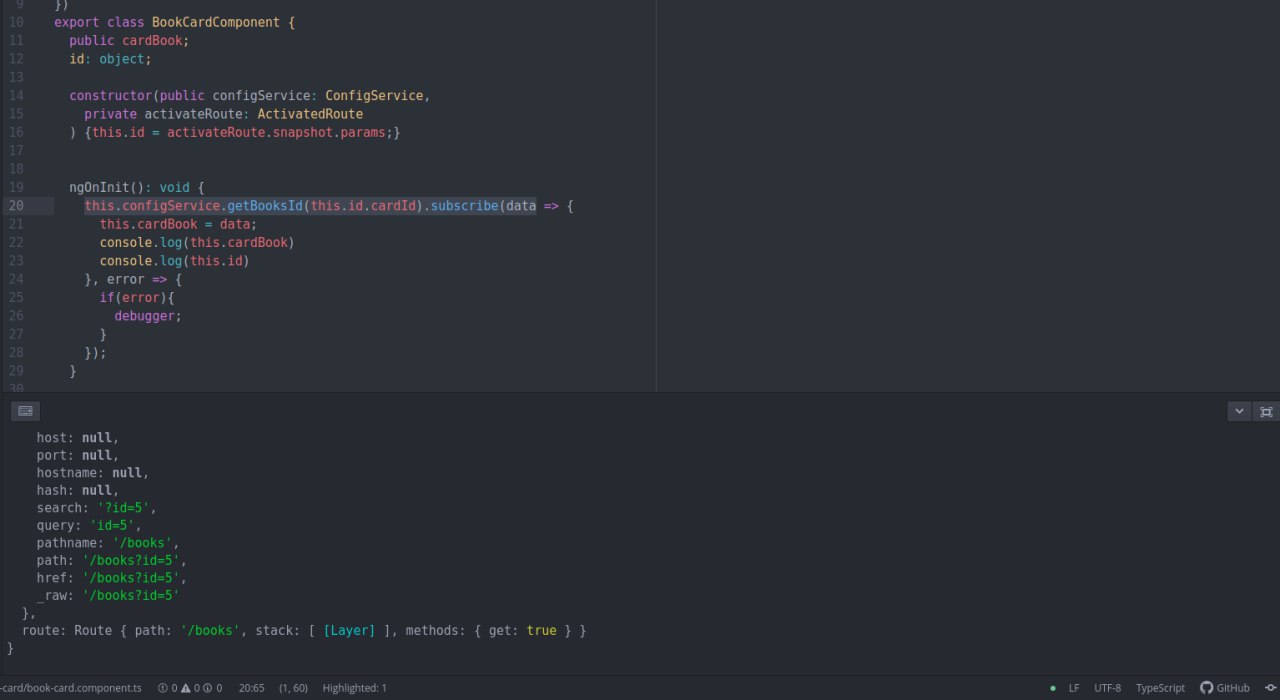Open the linter warning count icon
Viewport: 1280px width, 700px height.
click(x=190, y=688)
